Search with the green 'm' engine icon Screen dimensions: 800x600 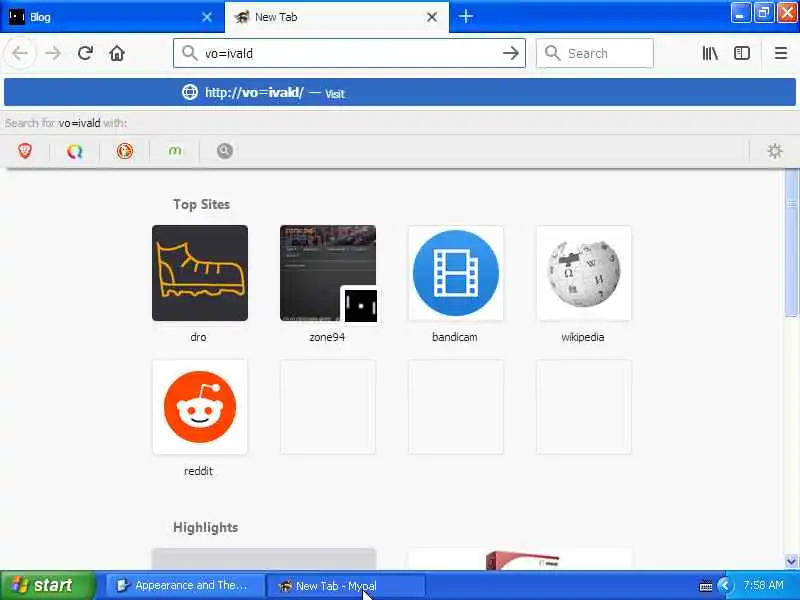pos(175,151)
